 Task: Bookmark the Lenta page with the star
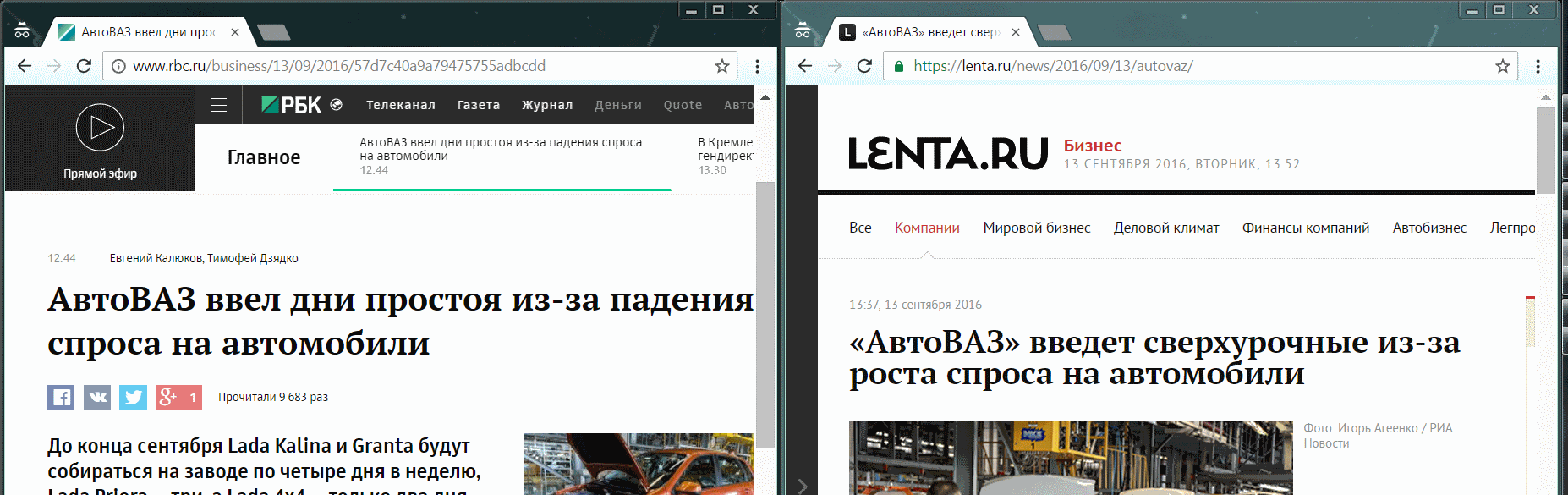tap(1502, 66)
